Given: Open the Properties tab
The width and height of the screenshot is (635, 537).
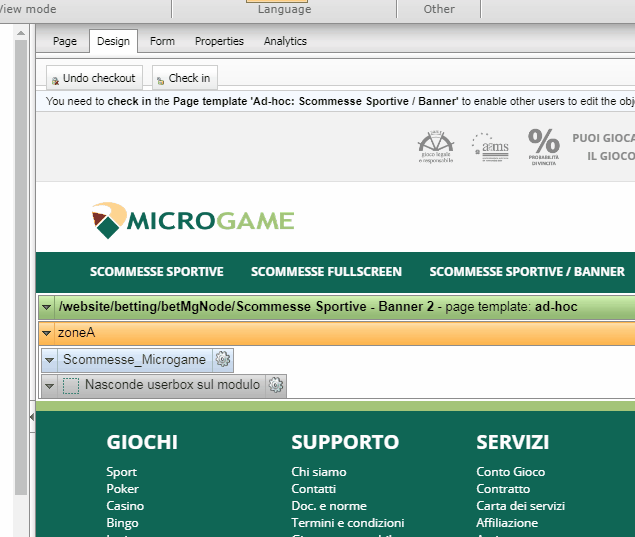Looking at the screenshot, I should pyautogui.click(x=219, y=41).
